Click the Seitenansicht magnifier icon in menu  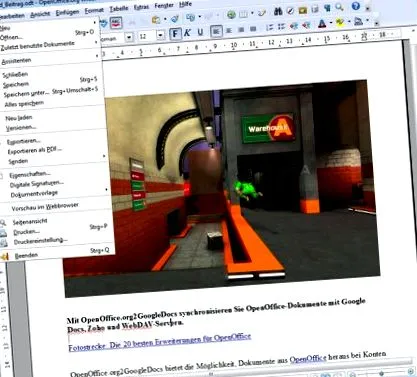[x=3, y=223]
